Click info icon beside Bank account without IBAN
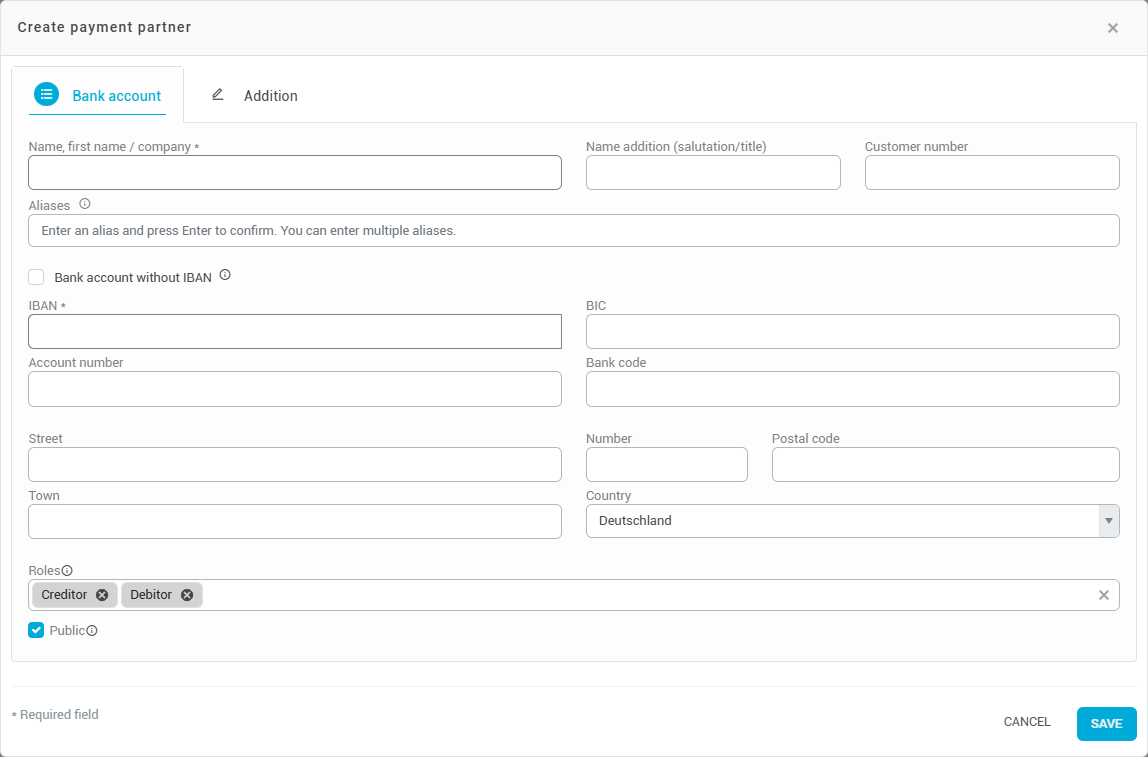Image resolution: width=1148 pixels, height=757 pixels. coord(225,275)
